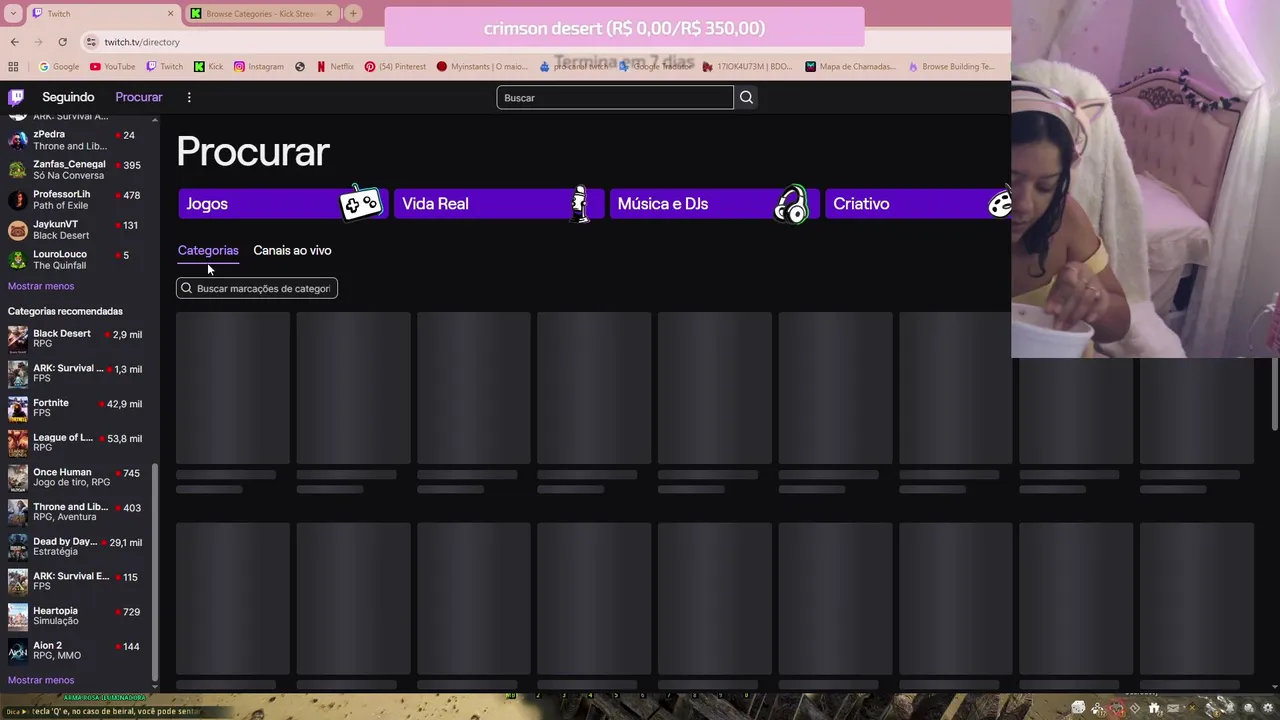The image size is (1280, 720).
Task: Open the Música e DJs category button
Action: 714,204
